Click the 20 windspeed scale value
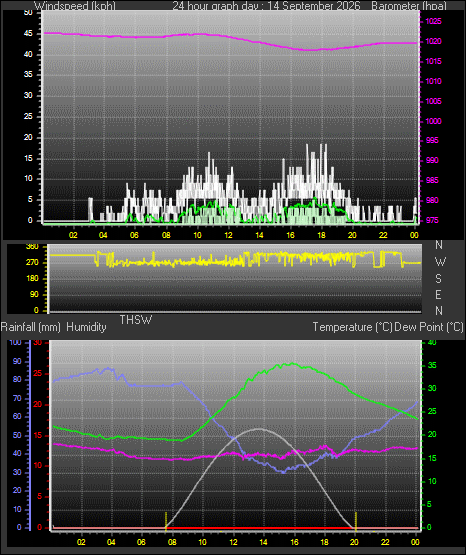 (28, 137)
